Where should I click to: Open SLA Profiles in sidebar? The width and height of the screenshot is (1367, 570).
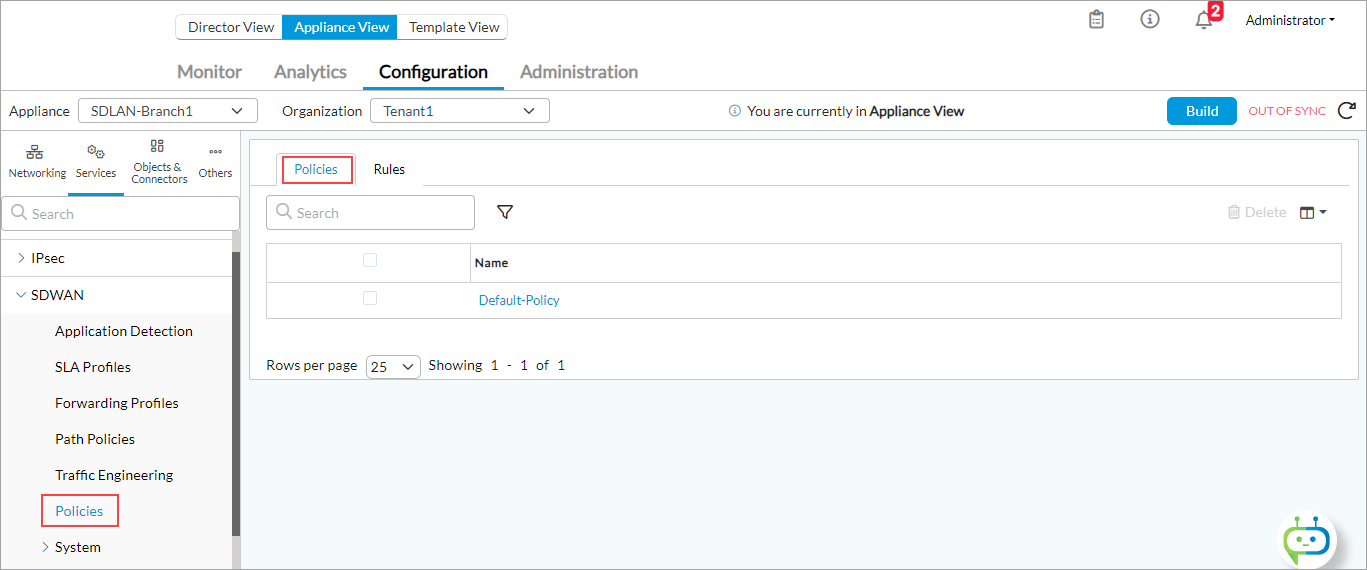point(93,367)
